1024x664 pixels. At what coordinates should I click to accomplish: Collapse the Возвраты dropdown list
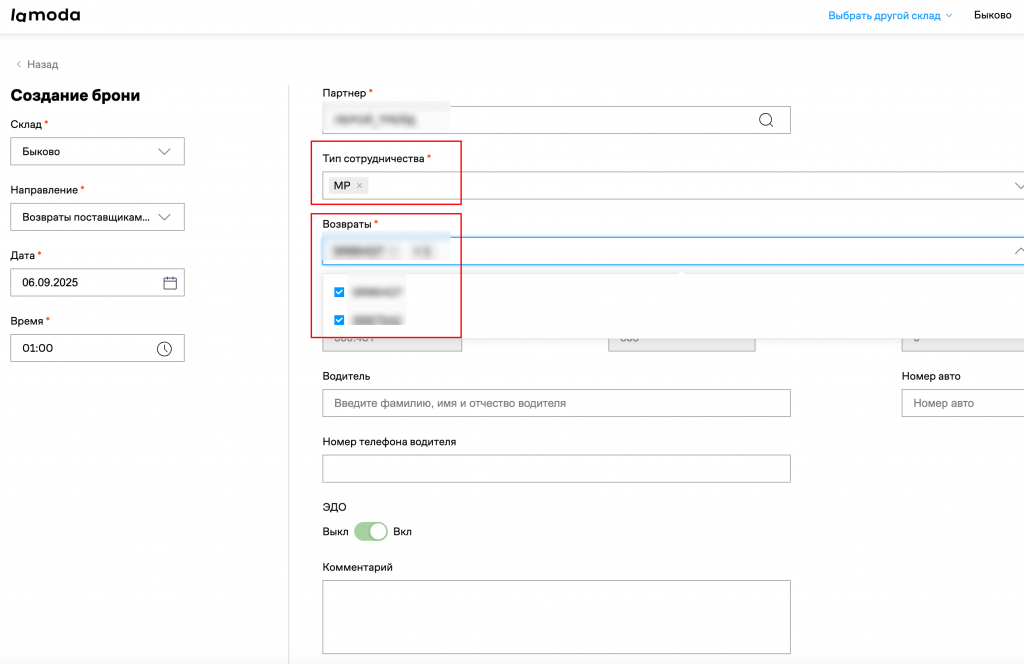[1018, 251]
